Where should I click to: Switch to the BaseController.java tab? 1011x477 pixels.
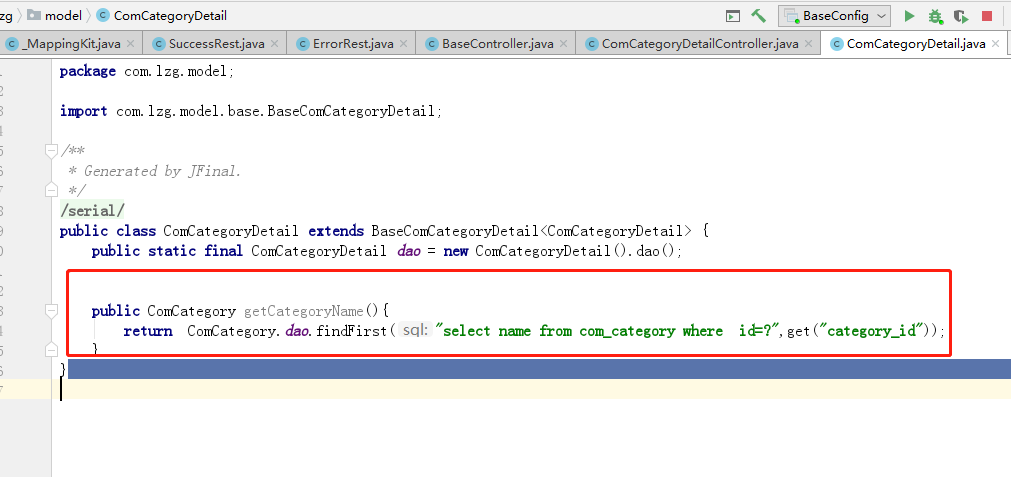(497, 44)
